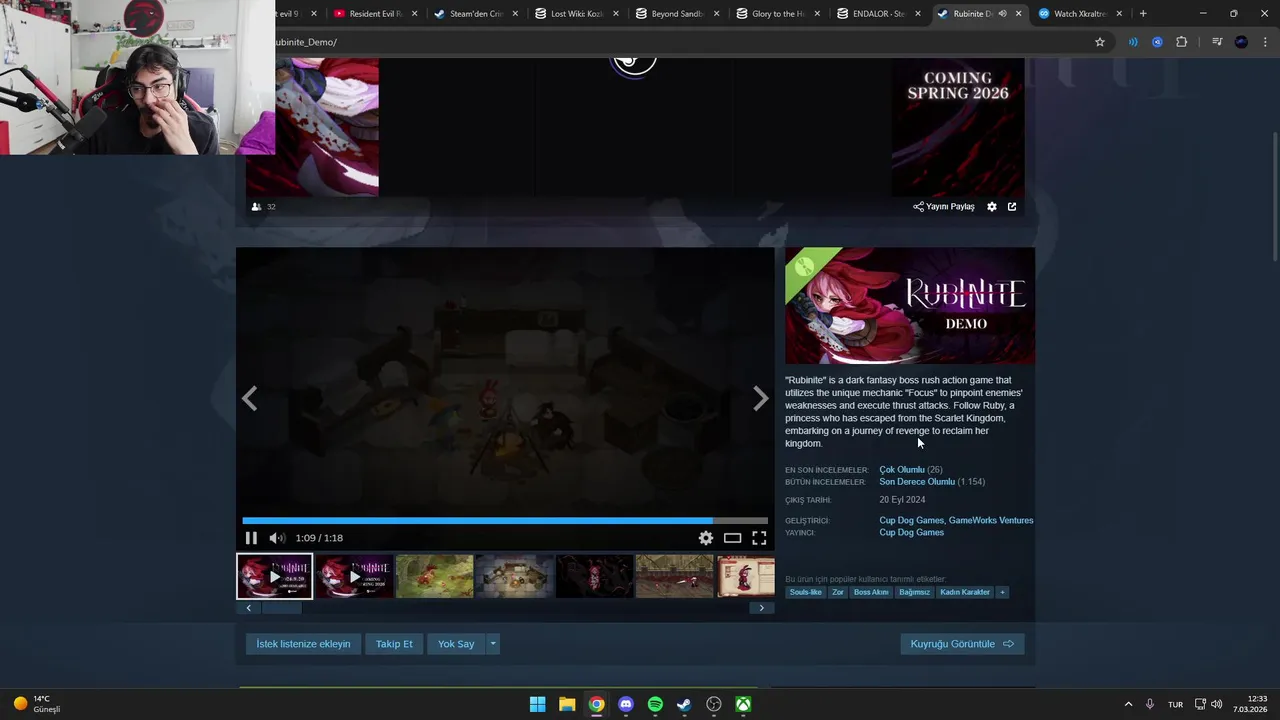Add game with İstek listenize ekleyin
The height and width of the screenshot is (720, 1280).
303,644
